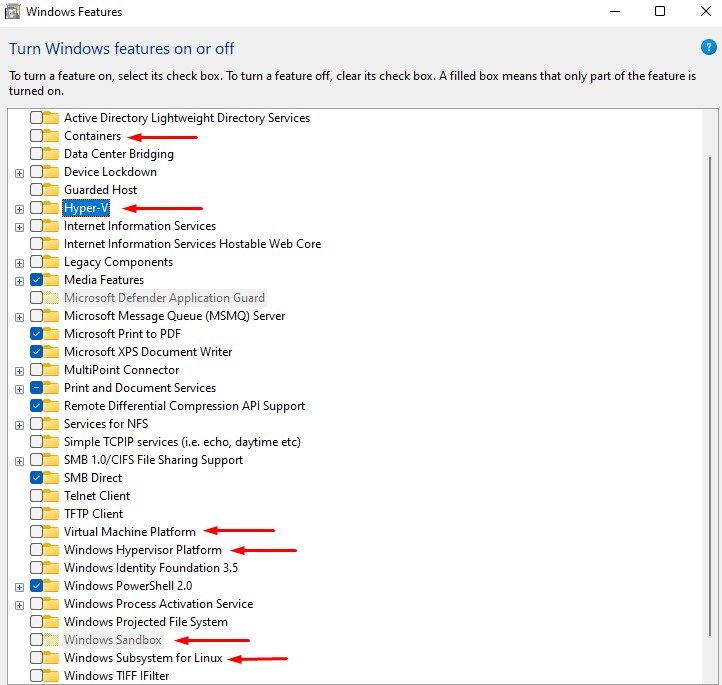Toggle the Telnet Client checkbox
The height and width of the screenshot is (685, 722).
[36, 495]
